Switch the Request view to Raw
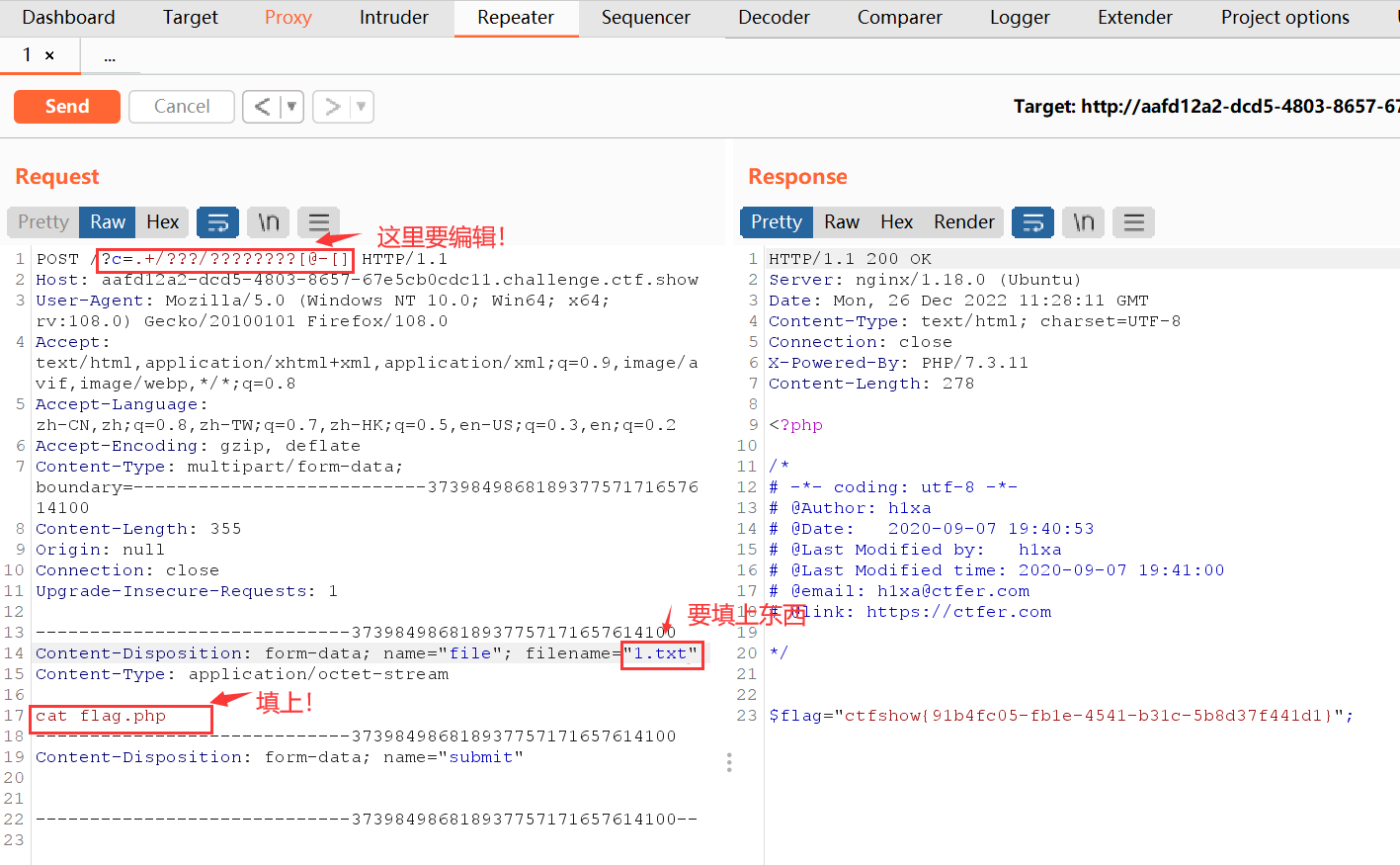 [108, 222]
